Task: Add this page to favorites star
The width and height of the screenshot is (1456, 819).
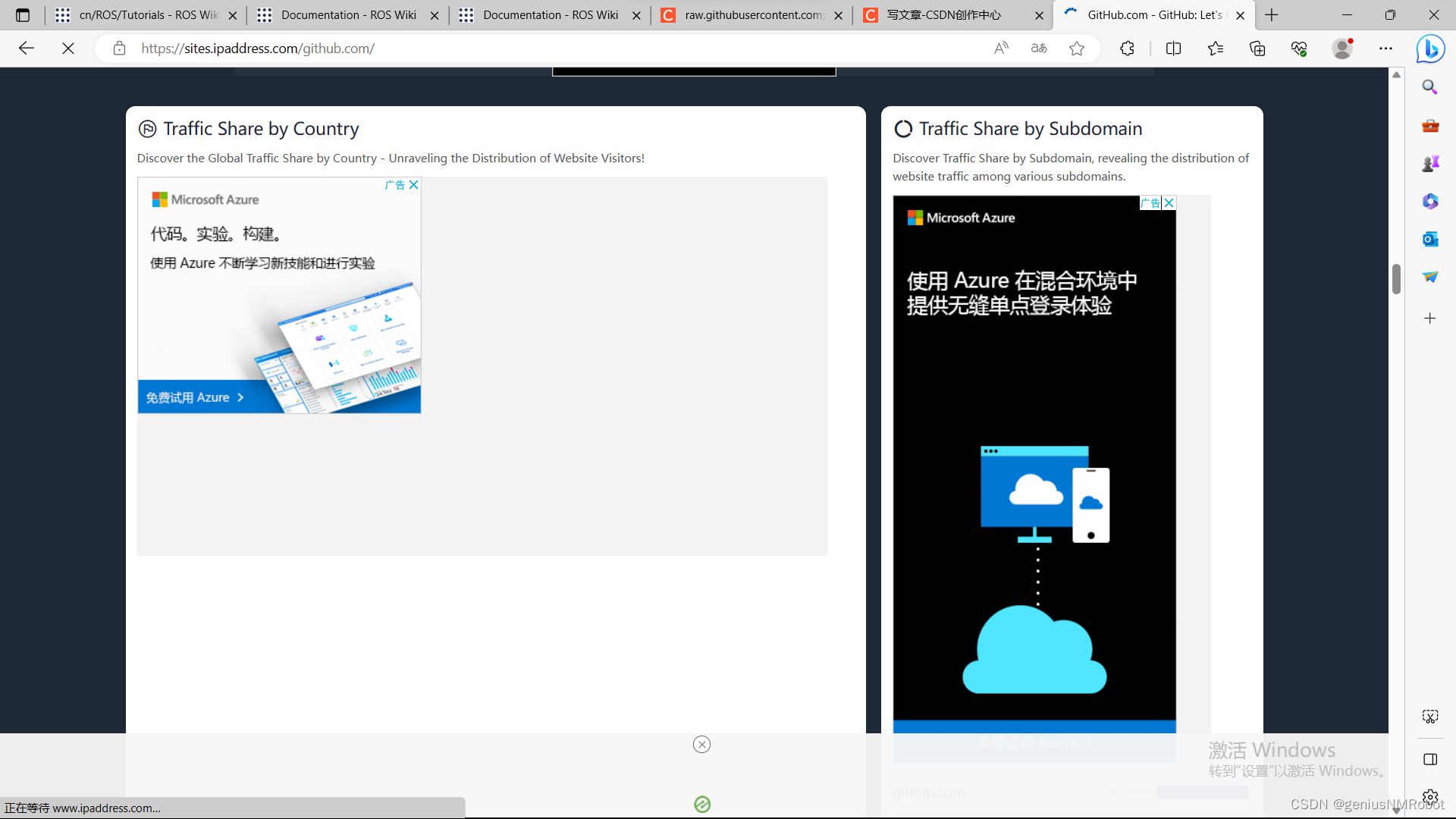Action: coord(1077,49)
